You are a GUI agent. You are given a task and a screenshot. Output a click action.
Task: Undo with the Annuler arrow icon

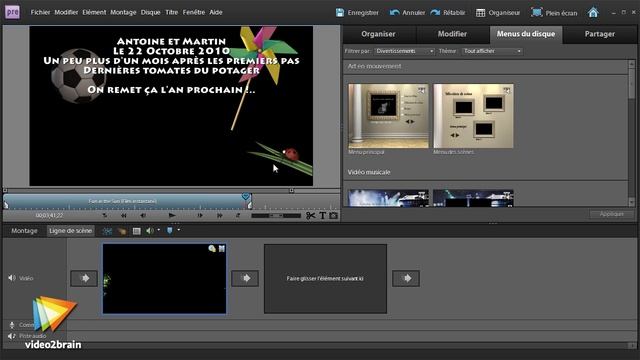point(394,13)
